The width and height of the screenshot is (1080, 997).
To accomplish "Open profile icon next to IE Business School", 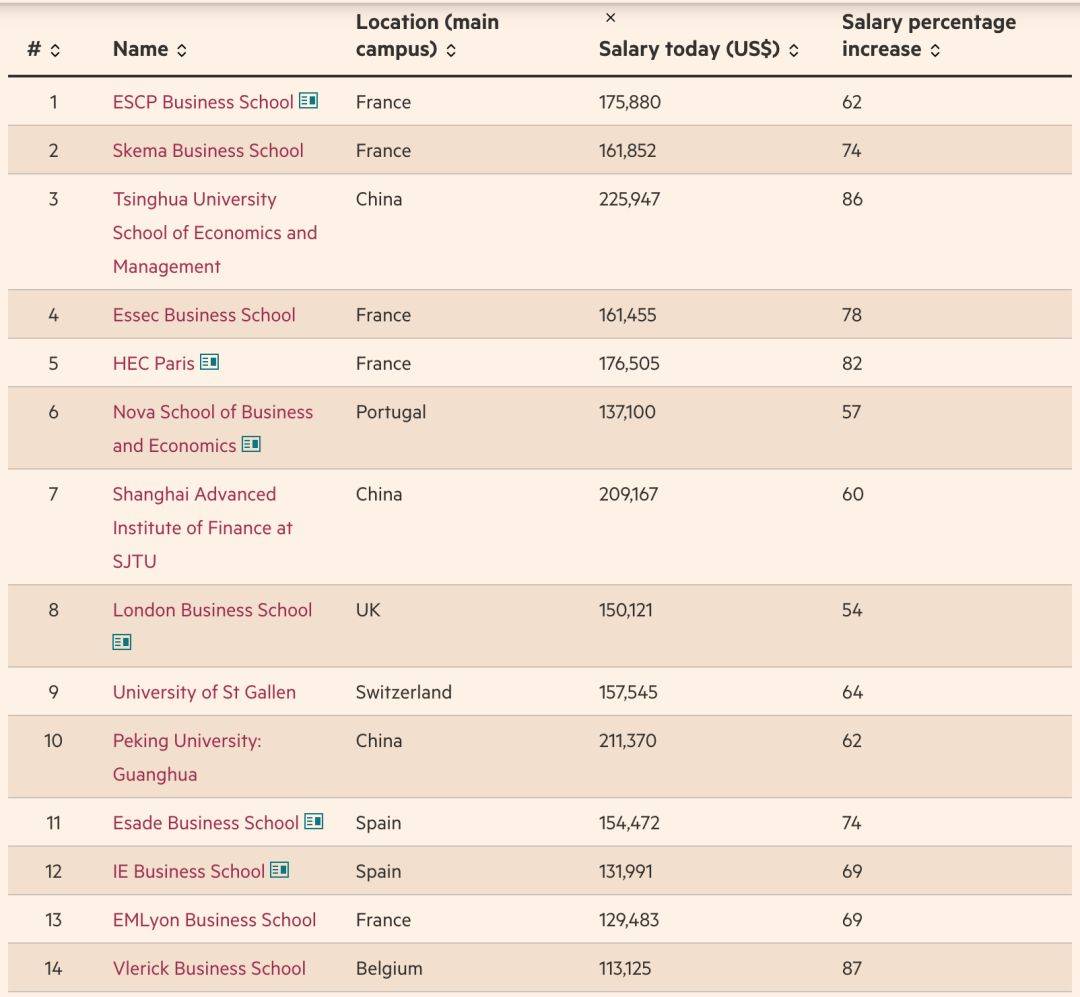I will (x=279, y=870).
